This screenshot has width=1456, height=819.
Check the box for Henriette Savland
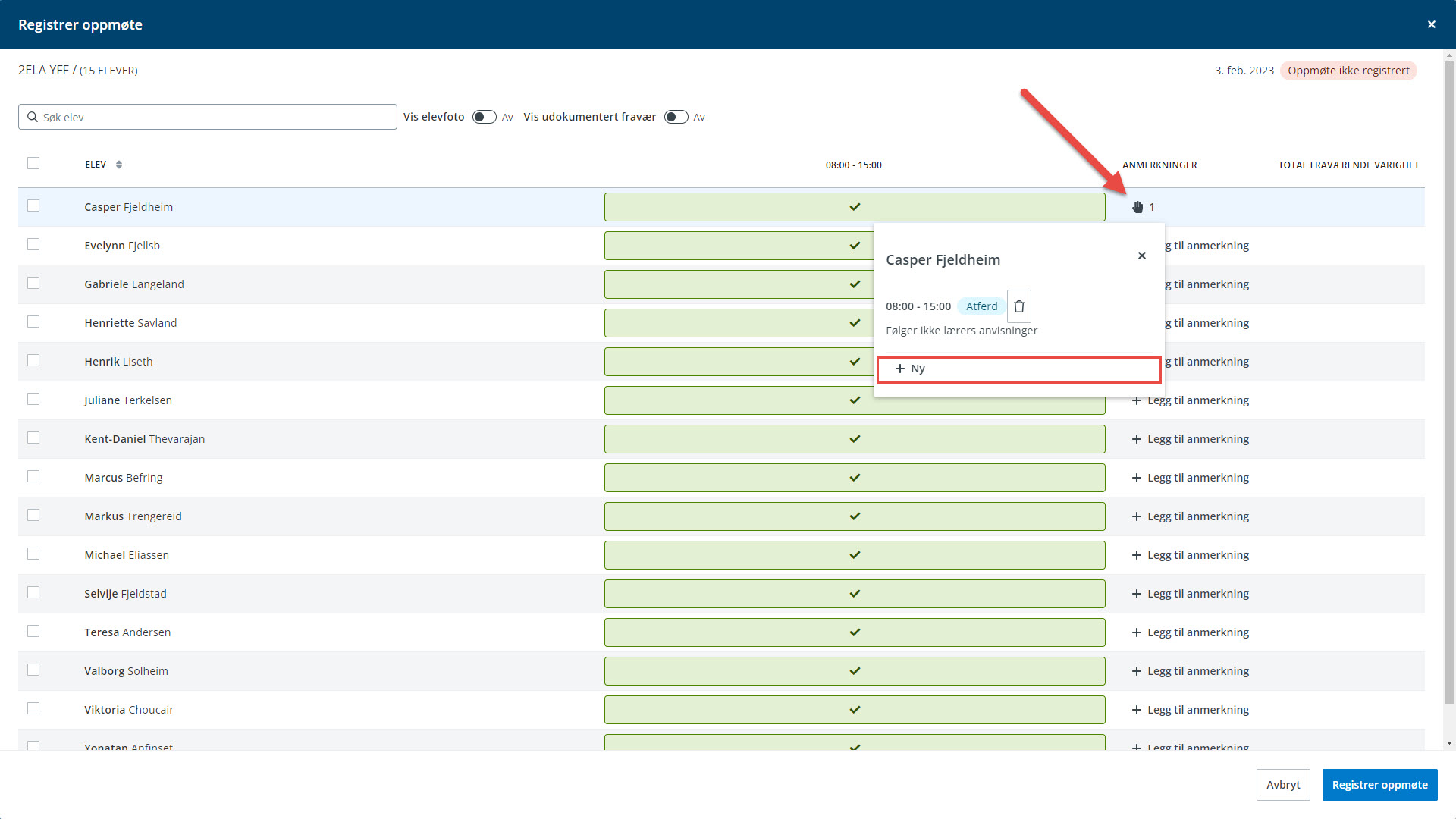pyautogui.click(x=33, y=322)
